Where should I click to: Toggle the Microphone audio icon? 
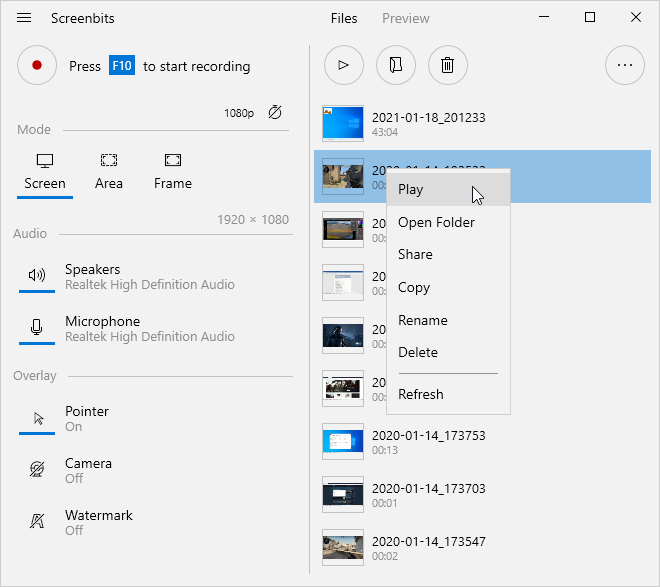[x=37, y=327]
